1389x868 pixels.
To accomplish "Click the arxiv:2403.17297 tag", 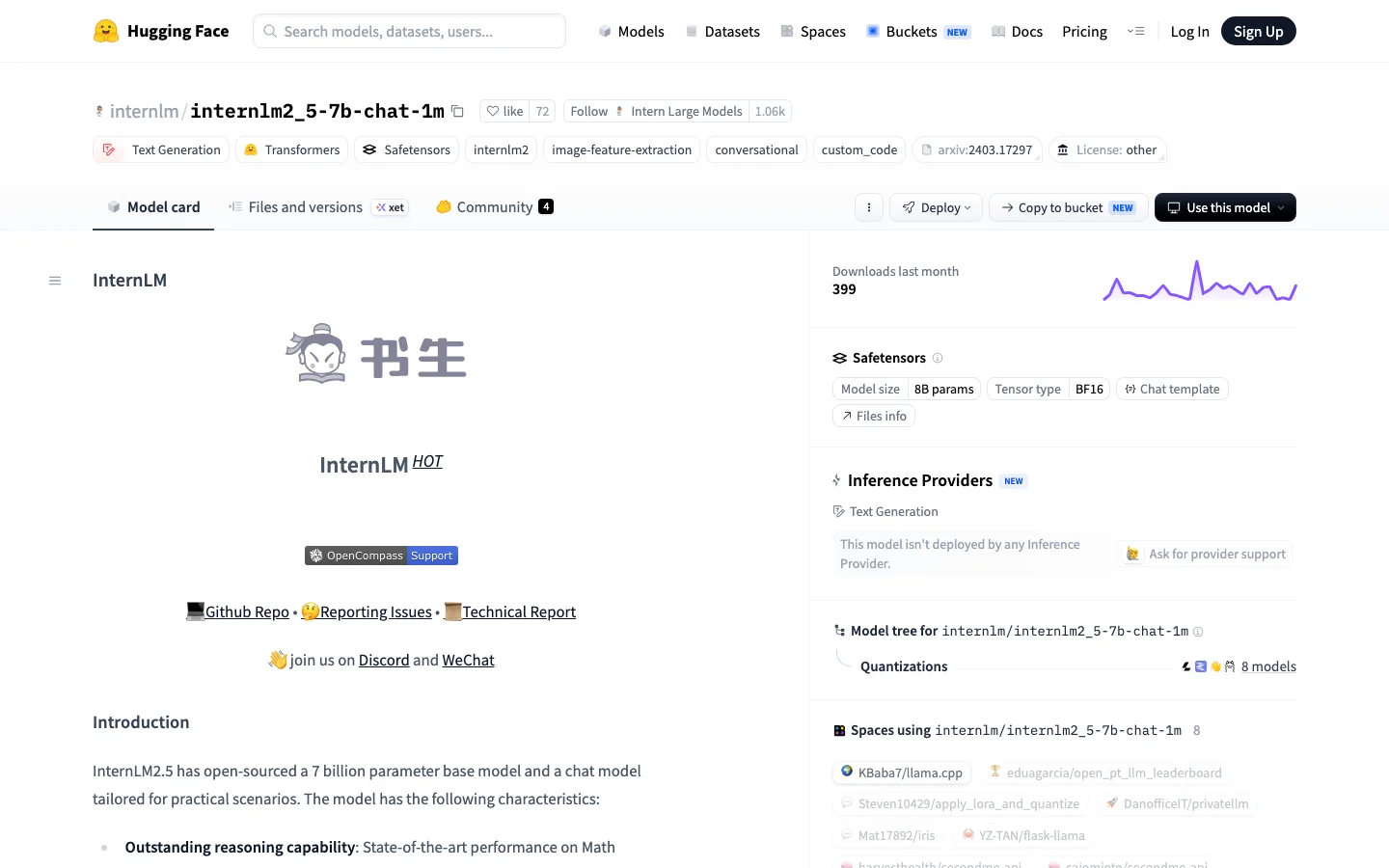I will 977,149.
